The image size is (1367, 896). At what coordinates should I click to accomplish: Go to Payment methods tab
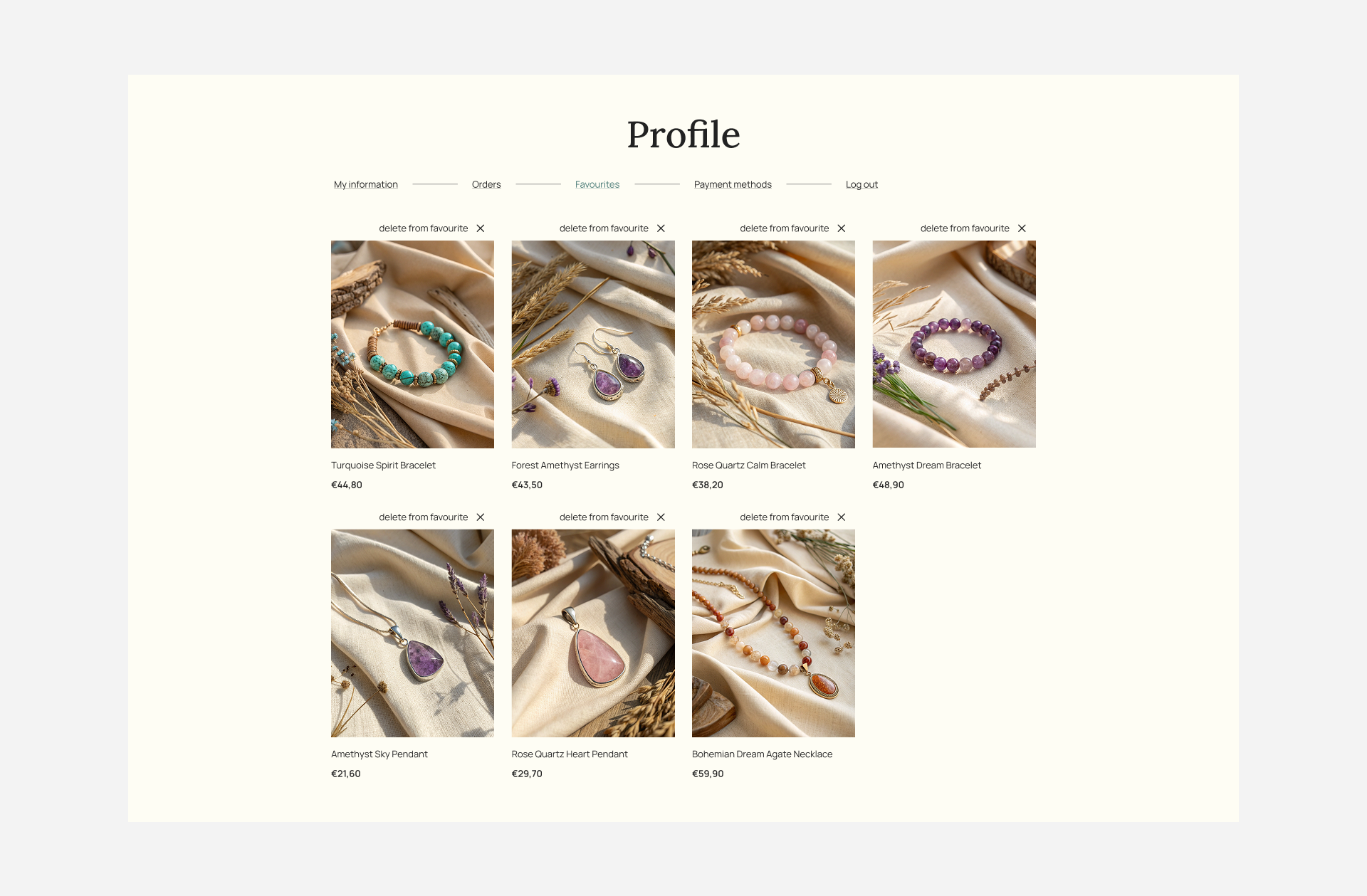tap(733, 184)
